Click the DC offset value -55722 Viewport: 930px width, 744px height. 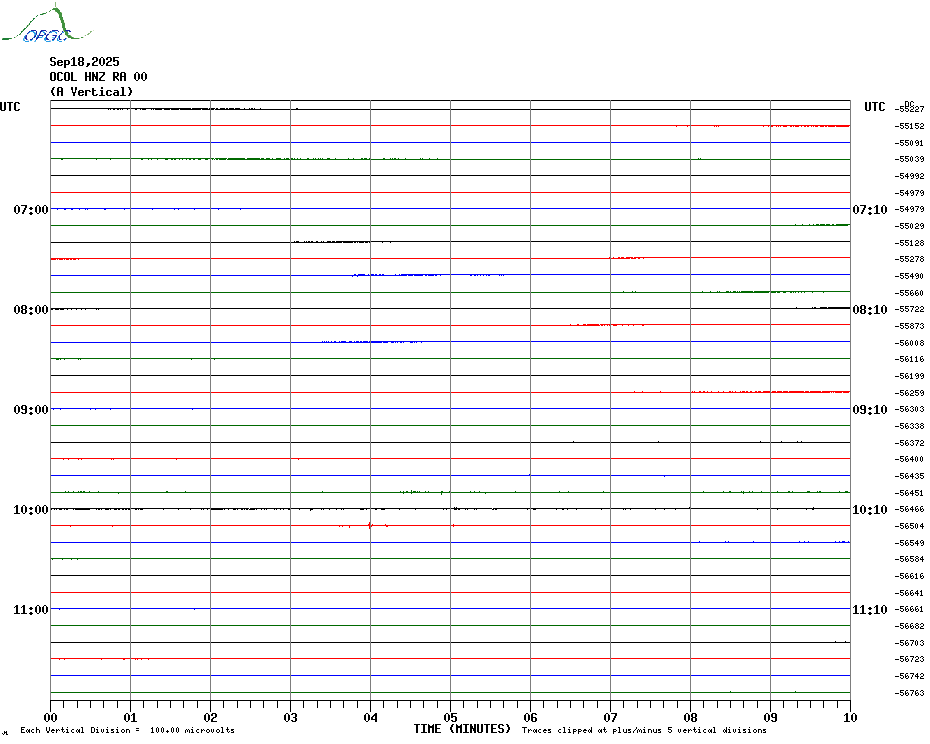click(x=910, y=309)
